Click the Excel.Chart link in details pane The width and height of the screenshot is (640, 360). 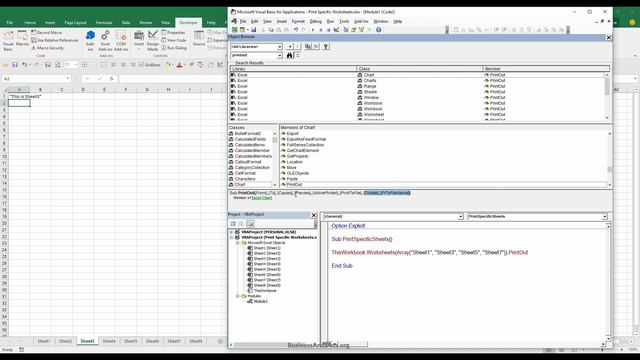[x=262, y=198]
